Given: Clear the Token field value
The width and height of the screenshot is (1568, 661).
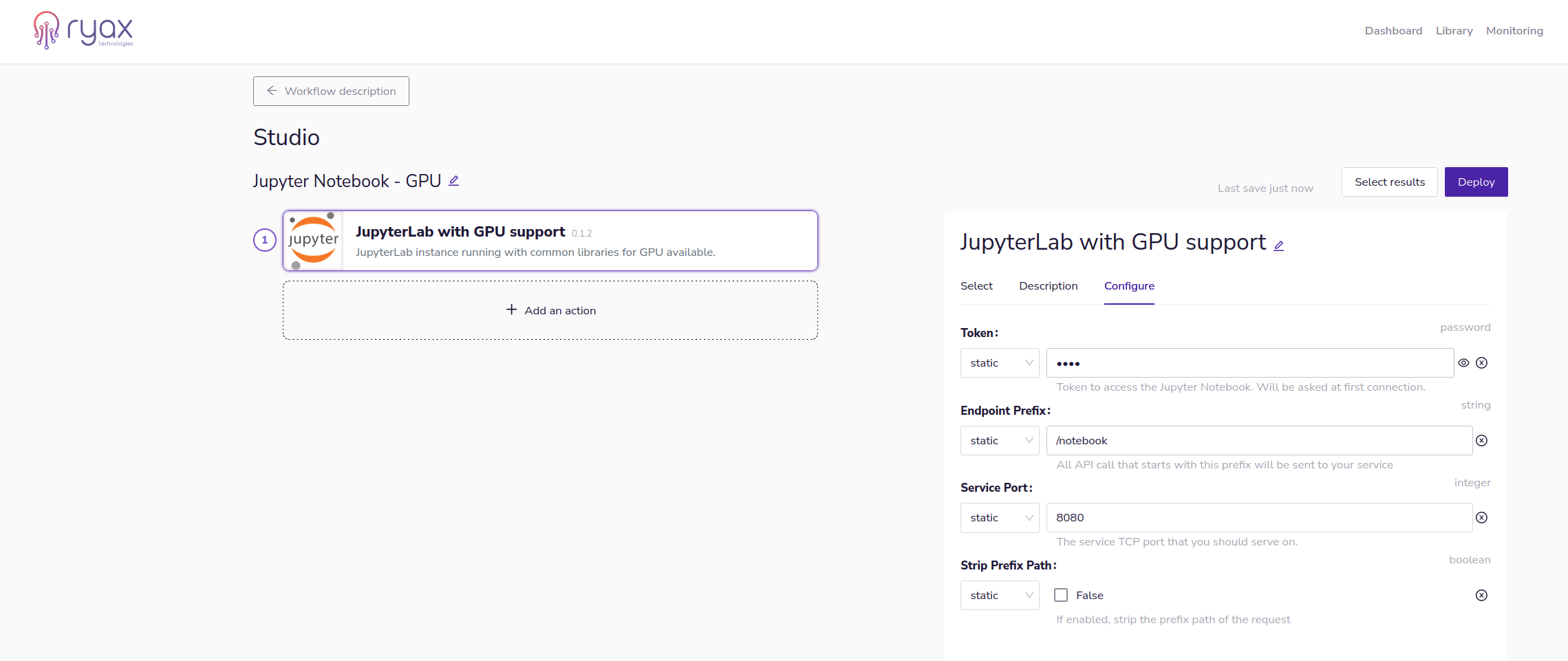Looking at the screenshot, I should coord(1481,363).
